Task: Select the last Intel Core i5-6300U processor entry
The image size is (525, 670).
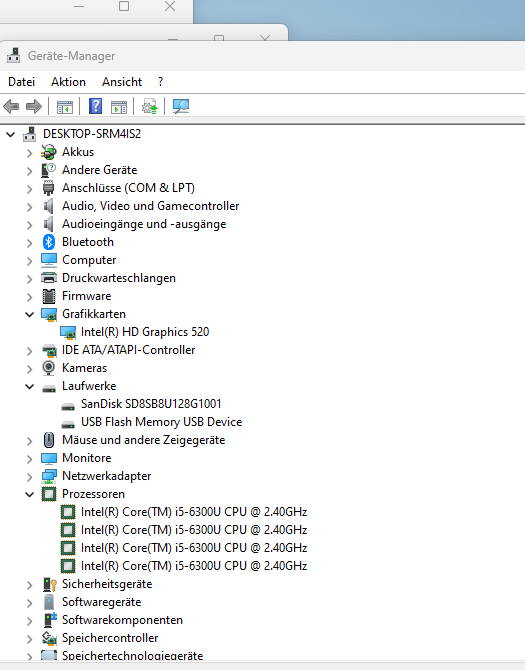Action: click(194, 566)
